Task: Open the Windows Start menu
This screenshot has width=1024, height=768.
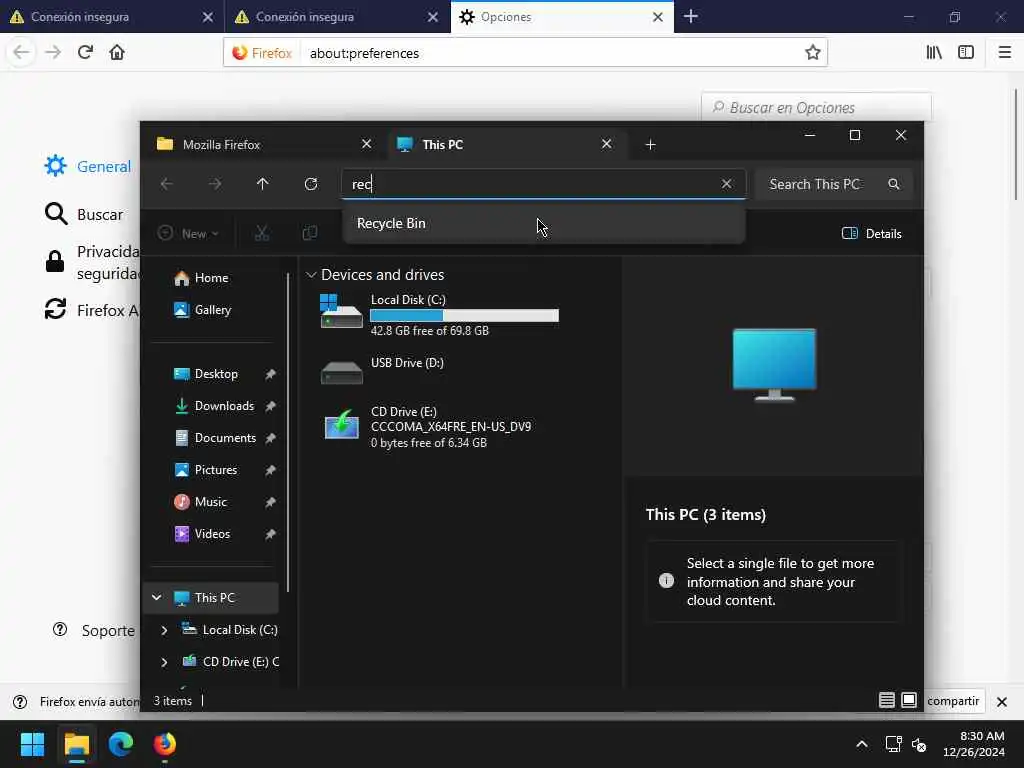Action: [32, 744]
